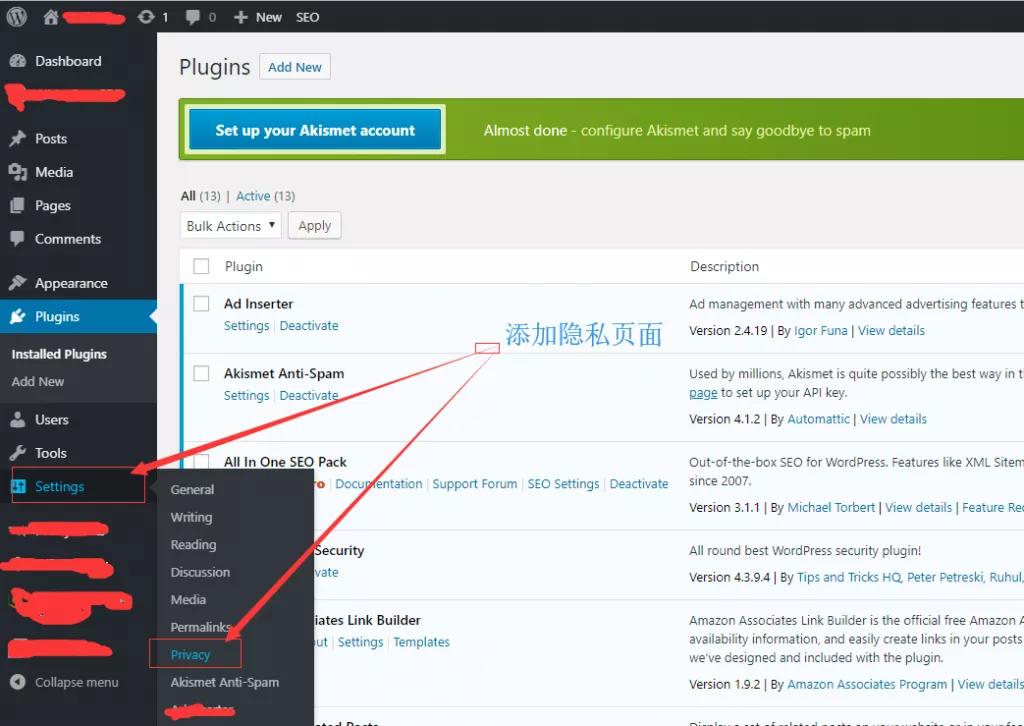Click Akismet sign-up page link
This screenshot has height=726, width=1024.
tap(703, 392)
